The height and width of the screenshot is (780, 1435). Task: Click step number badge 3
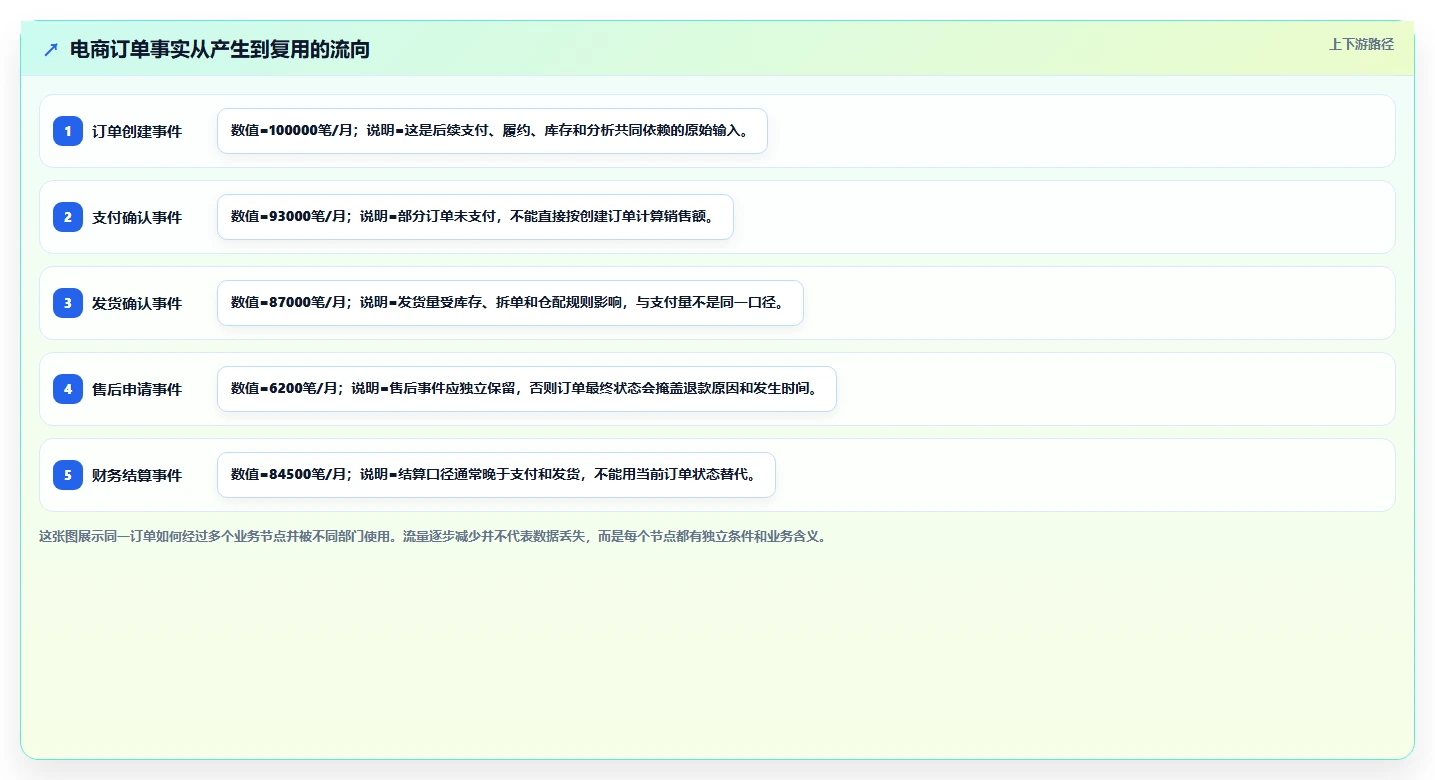click(x=68, y=303)
